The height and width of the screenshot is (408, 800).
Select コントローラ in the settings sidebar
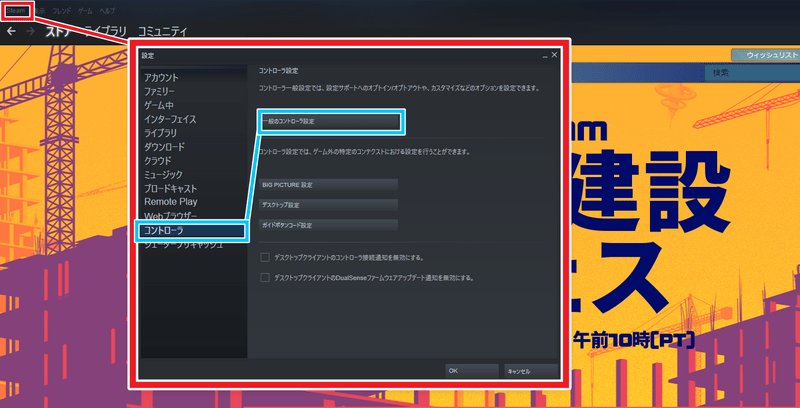click(190, 231)
